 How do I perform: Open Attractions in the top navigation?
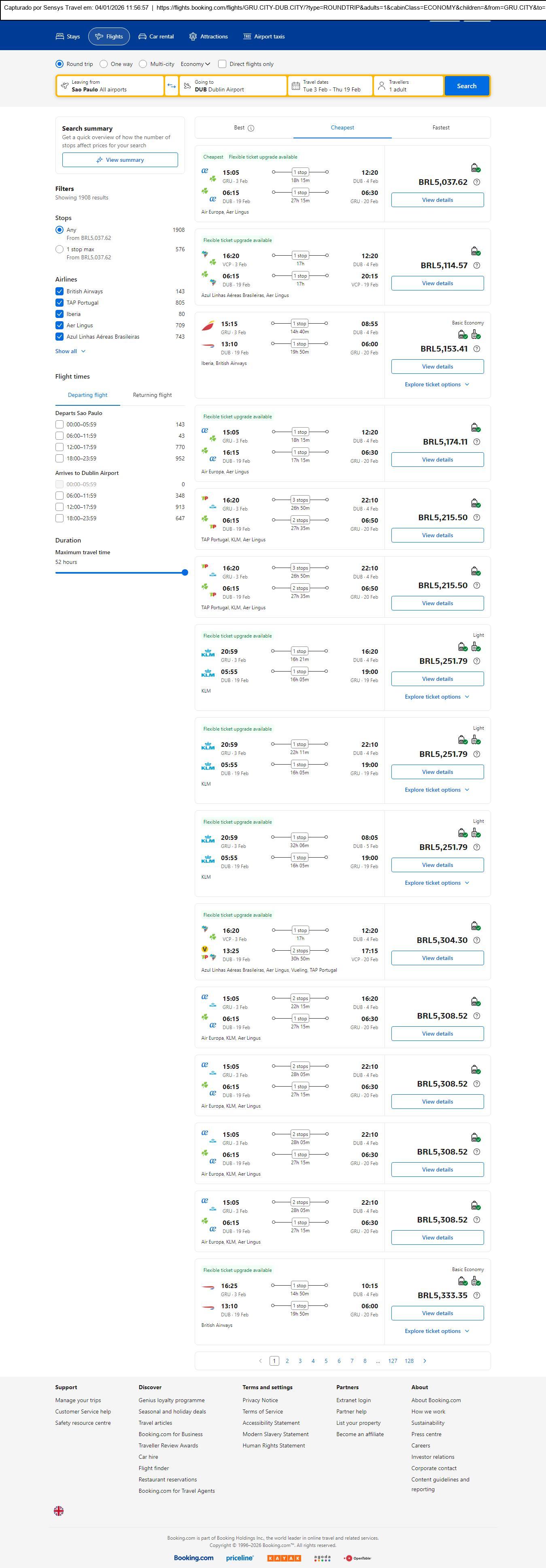pyautogui.click(x=208, y=36)
